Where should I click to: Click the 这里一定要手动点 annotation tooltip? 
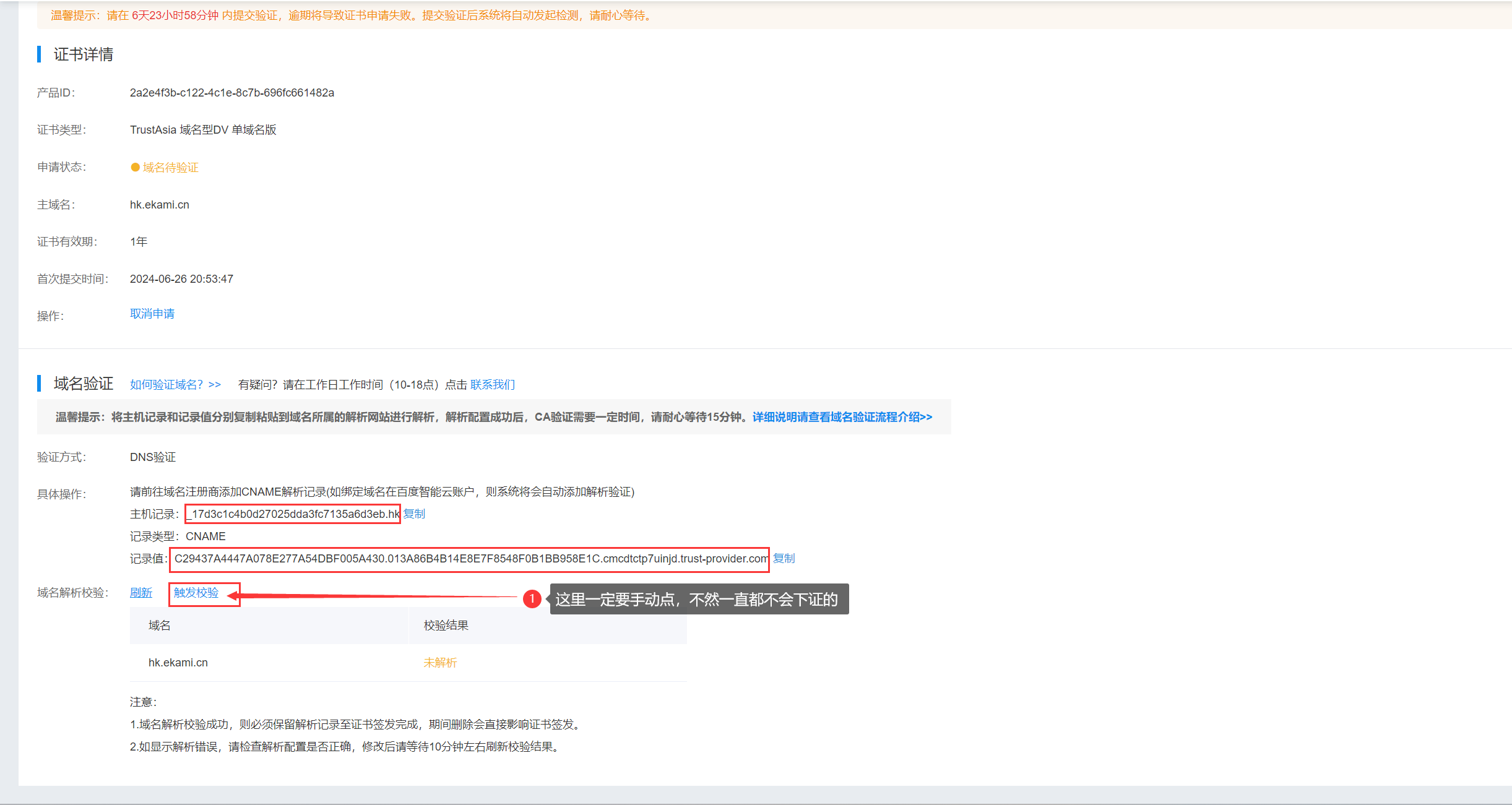(699, 599)
